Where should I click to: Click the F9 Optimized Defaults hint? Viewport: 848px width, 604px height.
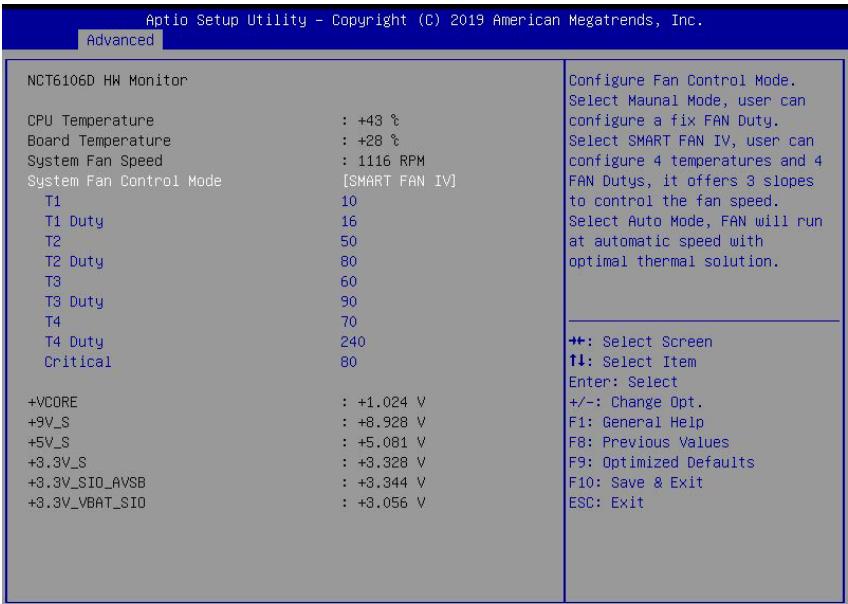[x=662, y=463]
